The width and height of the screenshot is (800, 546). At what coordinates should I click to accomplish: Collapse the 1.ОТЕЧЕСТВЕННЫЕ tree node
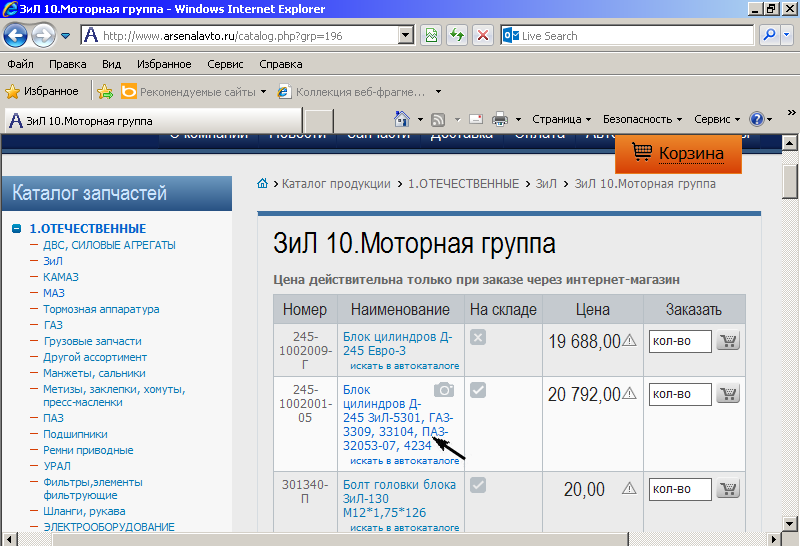[16, 229]
